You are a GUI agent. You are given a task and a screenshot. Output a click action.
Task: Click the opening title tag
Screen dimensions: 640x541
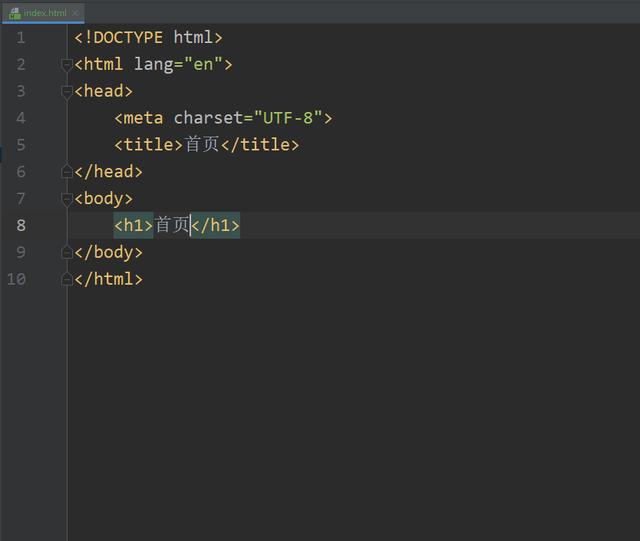click(x=149, y=145)
